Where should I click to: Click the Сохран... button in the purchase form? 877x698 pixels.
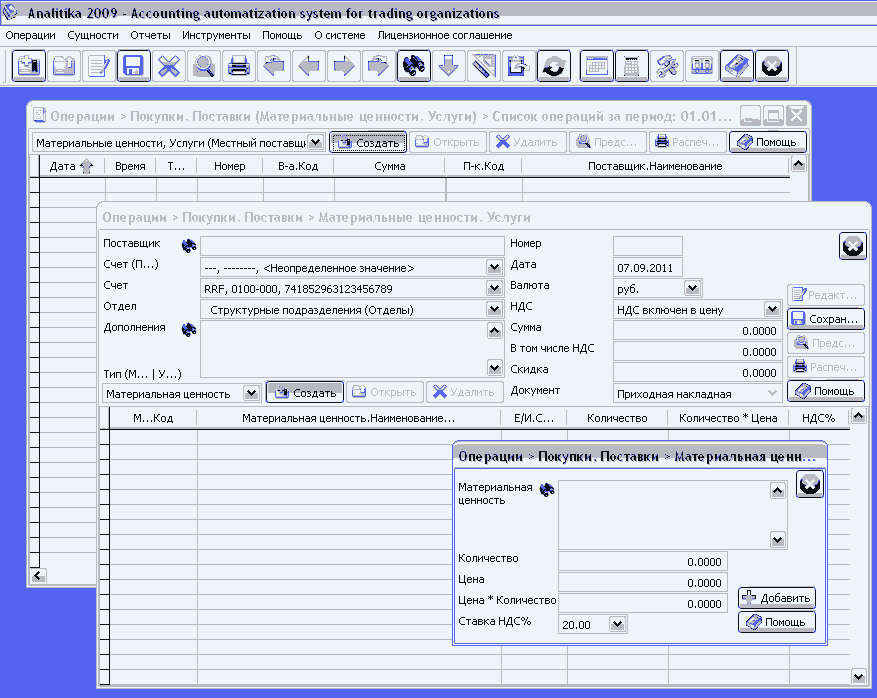click(x=826, y=319)
